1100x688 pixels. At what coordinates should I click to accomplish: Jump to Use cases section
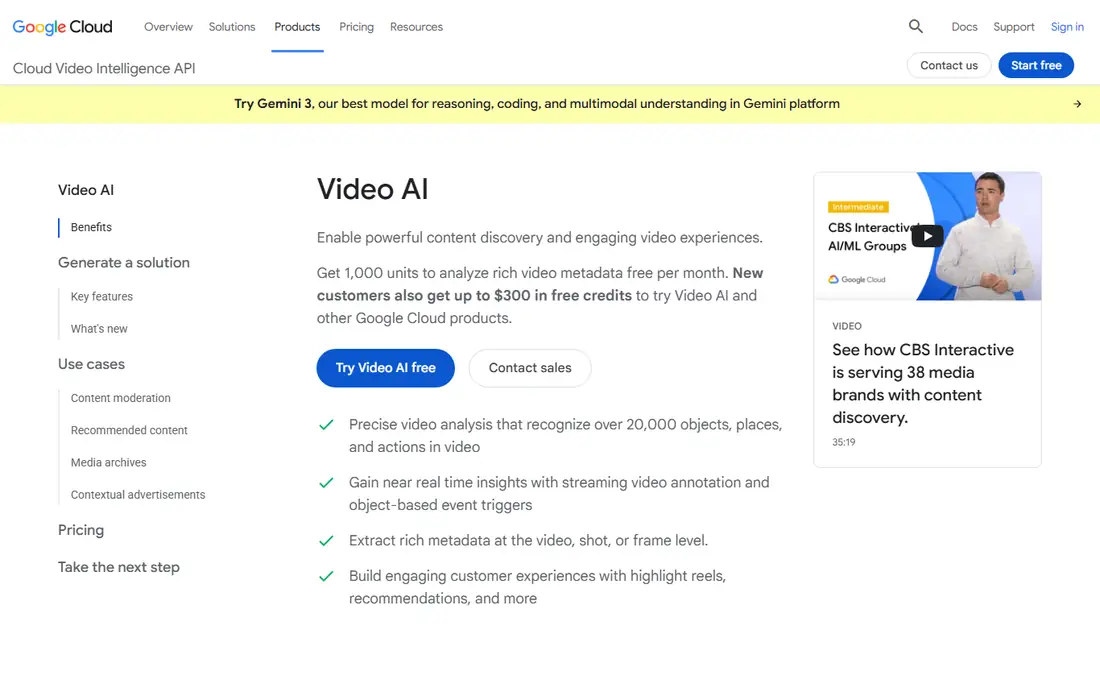(x=91, y=364)
